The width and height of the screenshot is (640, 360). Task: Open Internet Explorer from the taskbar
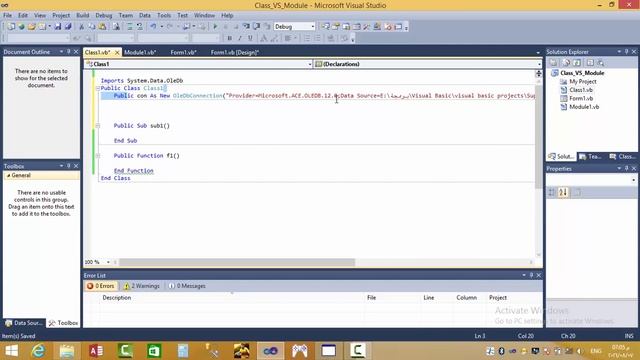pyautogui.click(x=38, y=351)
